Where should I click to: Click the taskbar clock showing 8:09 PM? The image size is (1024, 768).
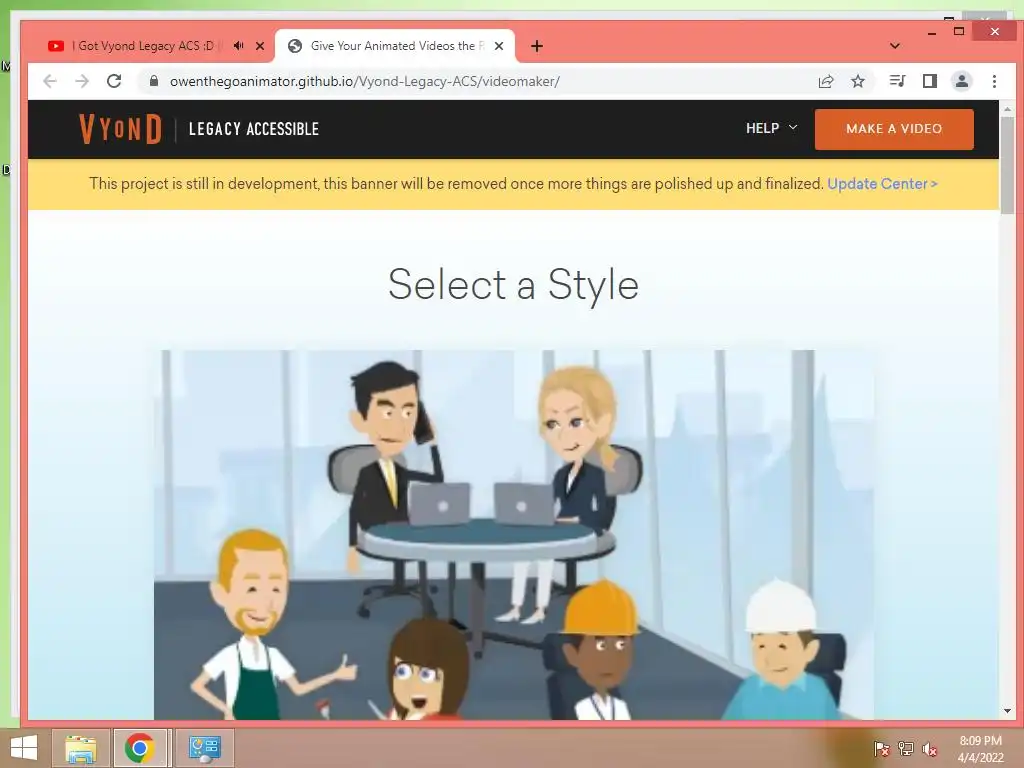[x=980, y=749]
